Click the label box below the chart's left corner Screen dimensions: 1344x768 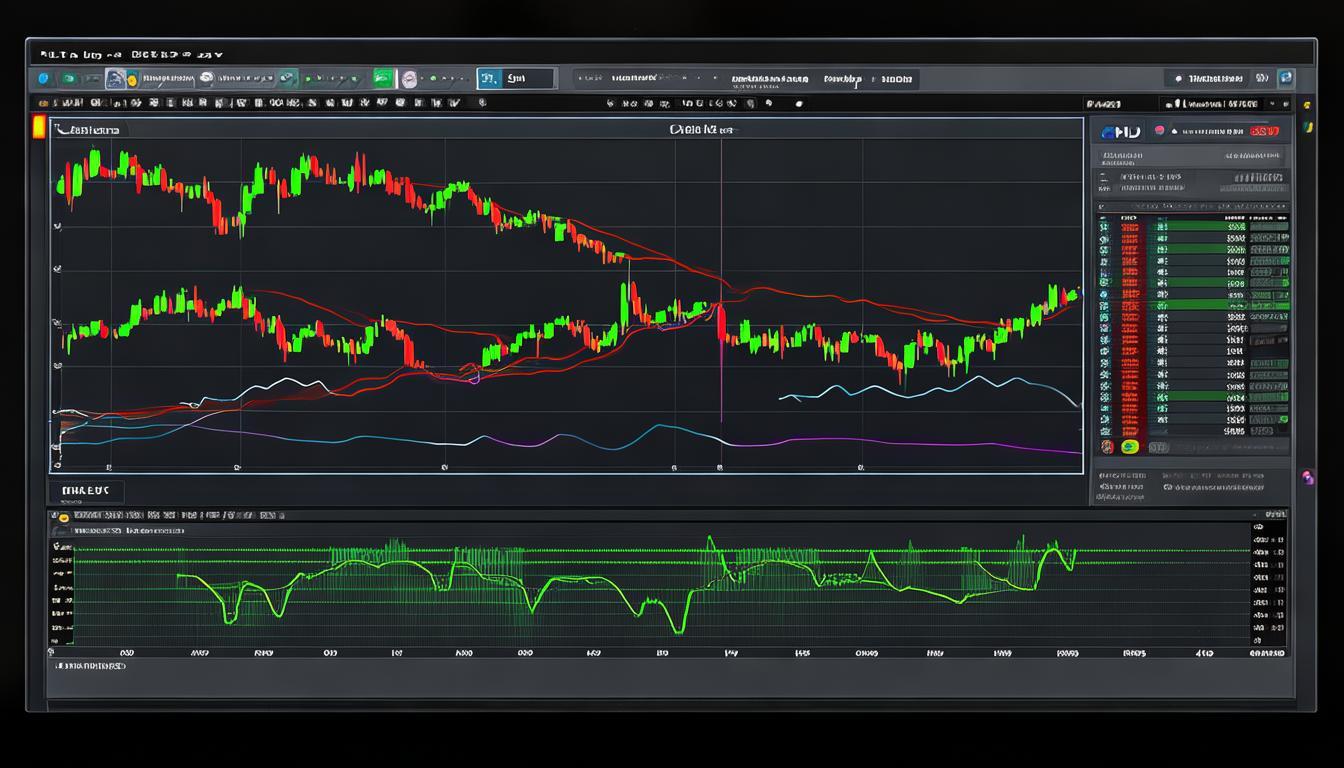(x=86, y=491)
